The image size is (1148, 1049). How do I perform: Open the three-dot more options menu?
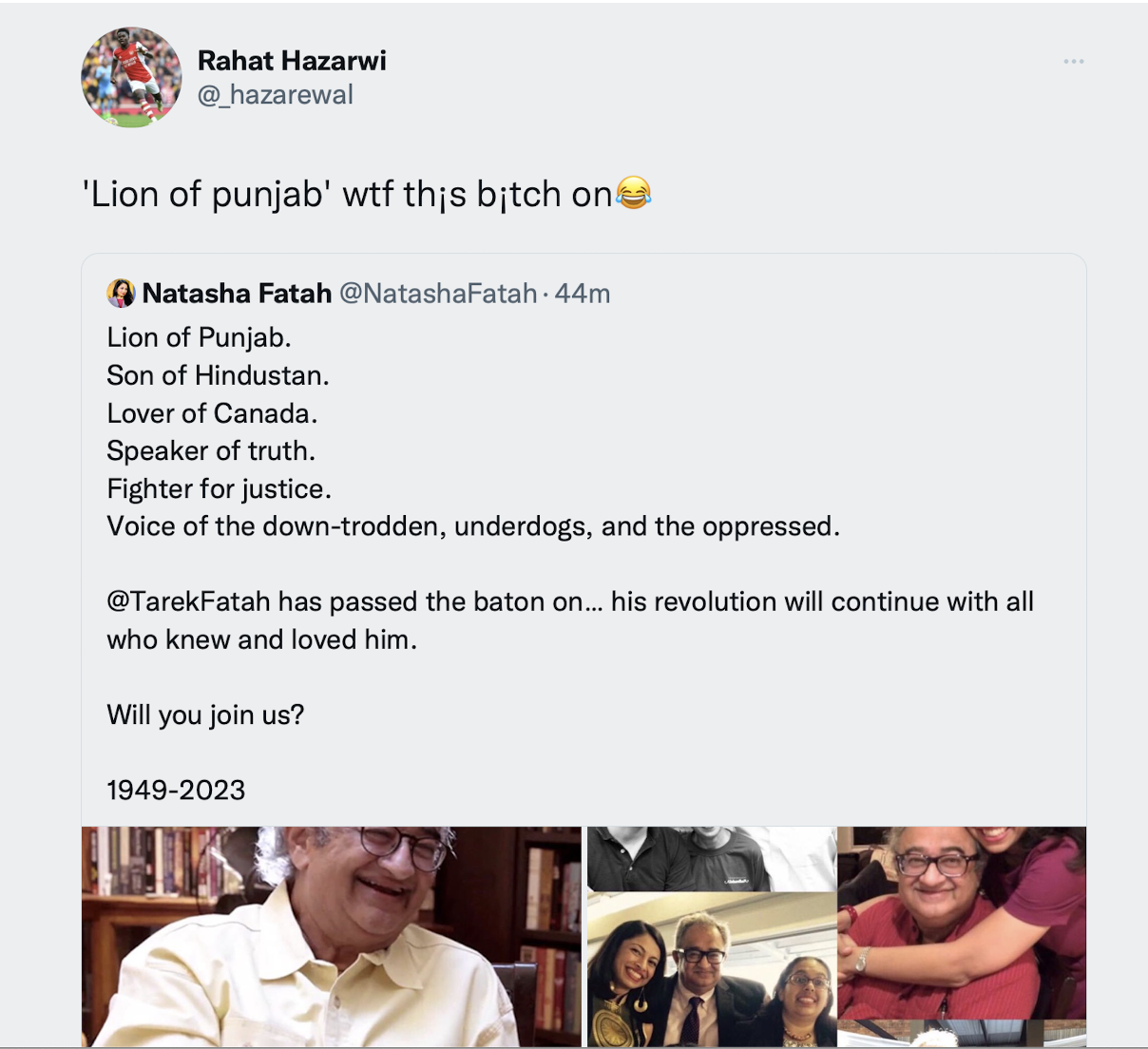pyautogui.click(x=1074, y=62)
